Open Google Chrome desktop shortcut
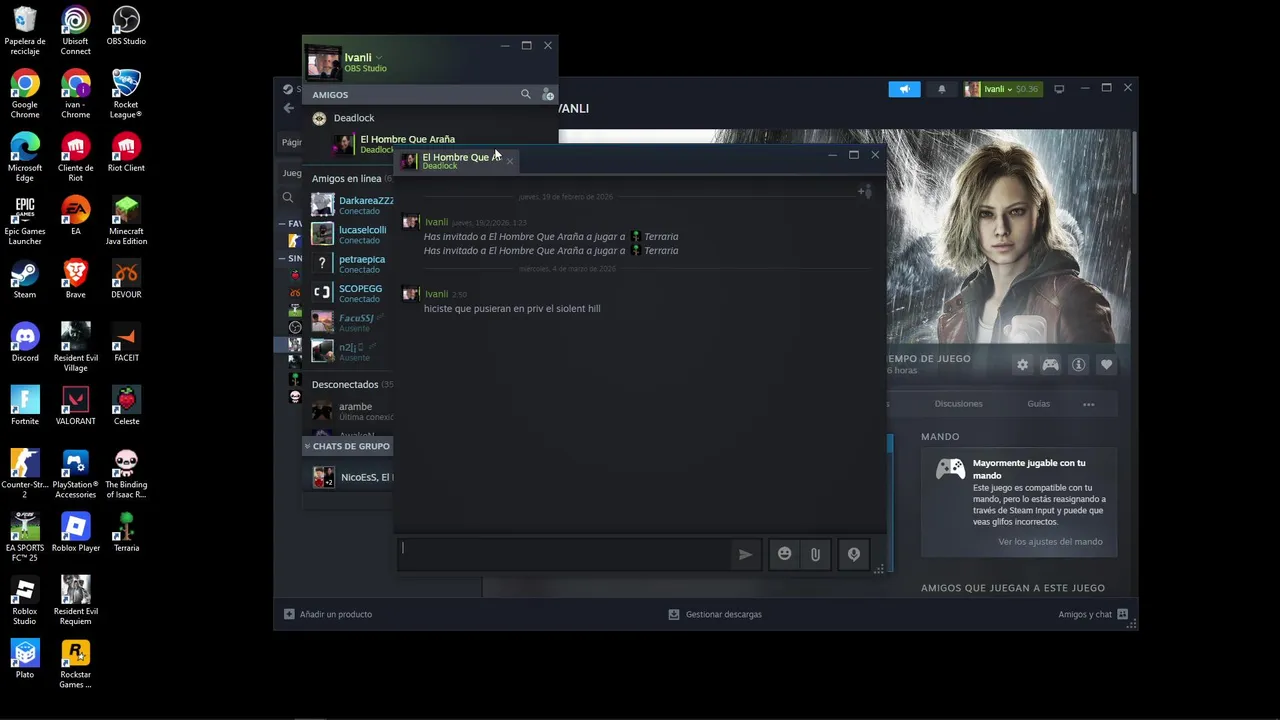Screen dimensions: 1280x720 click(25, 93)
